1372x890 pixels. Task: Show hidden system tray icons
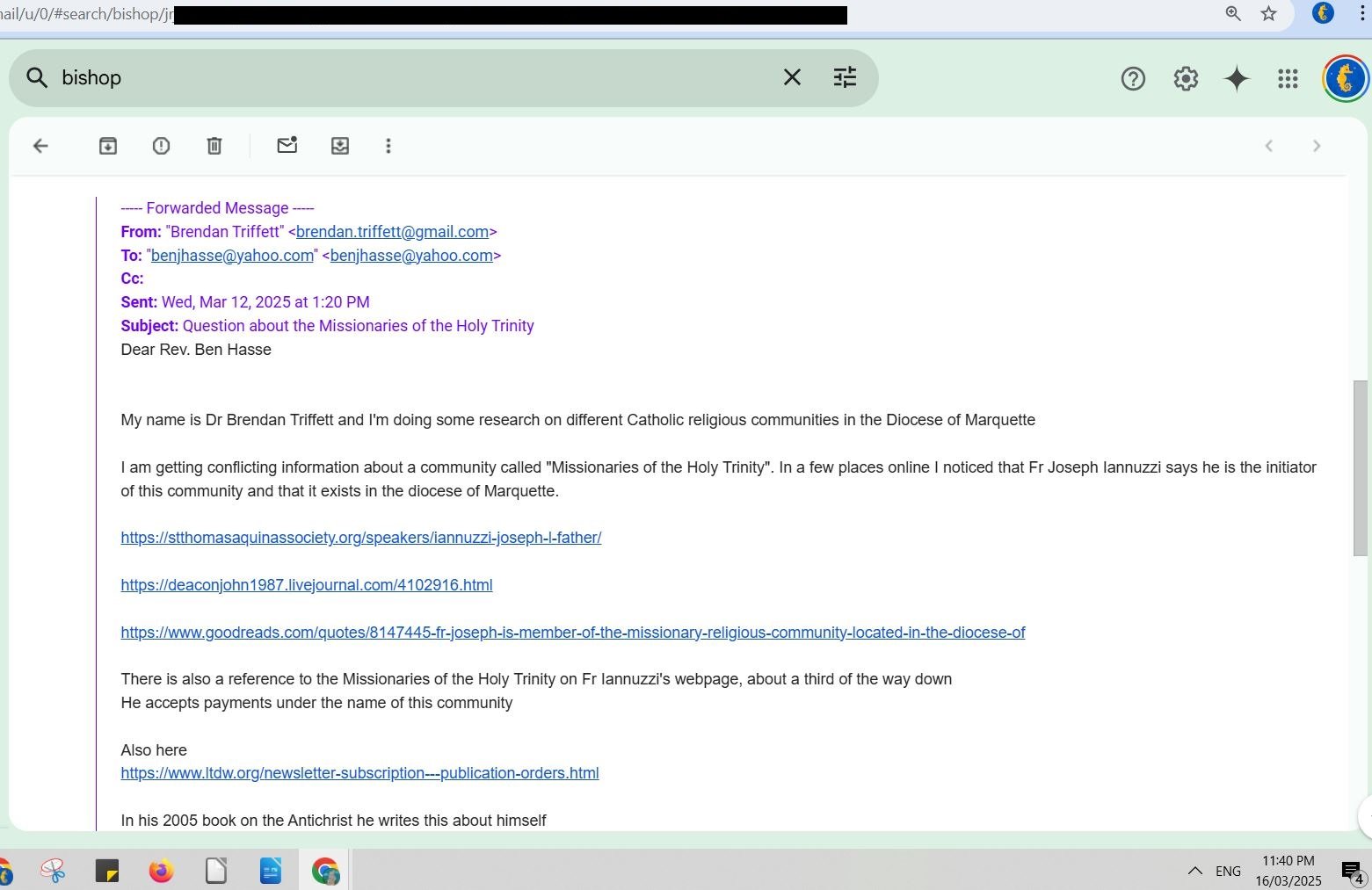(1194, 871)
